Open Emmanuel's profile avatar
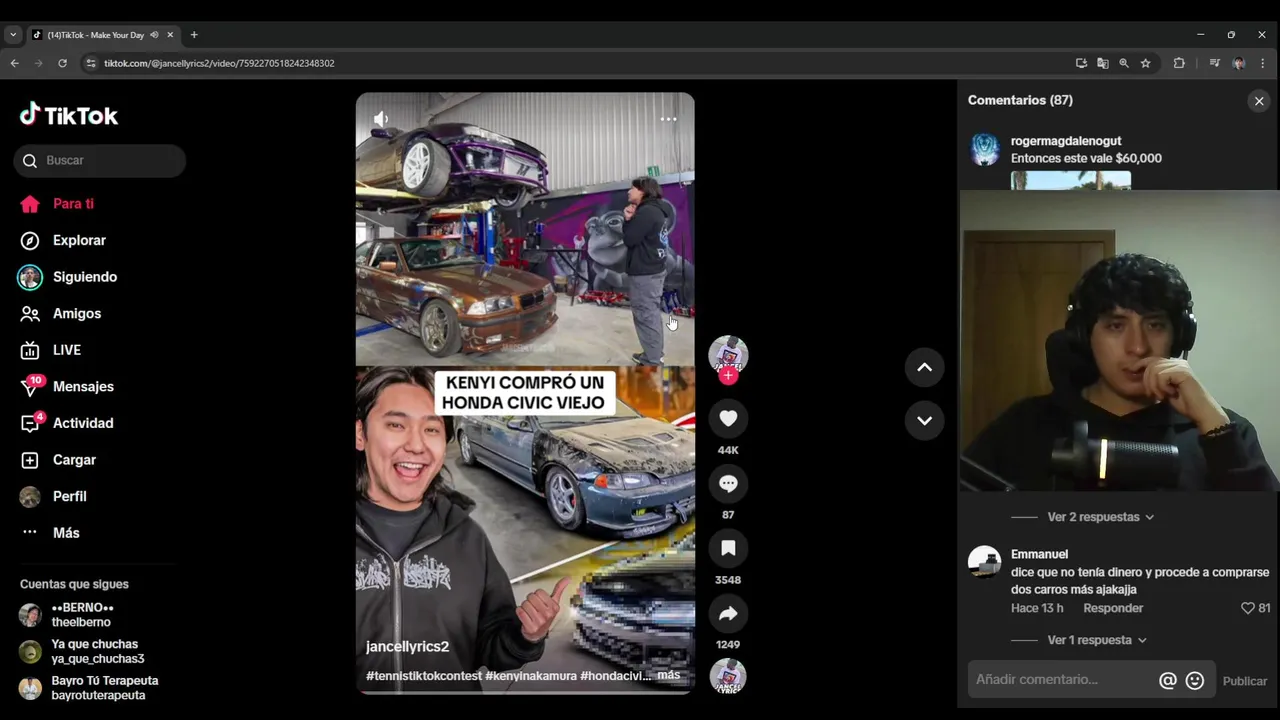This screenshot has height=720, width=1280. (985, 562)
